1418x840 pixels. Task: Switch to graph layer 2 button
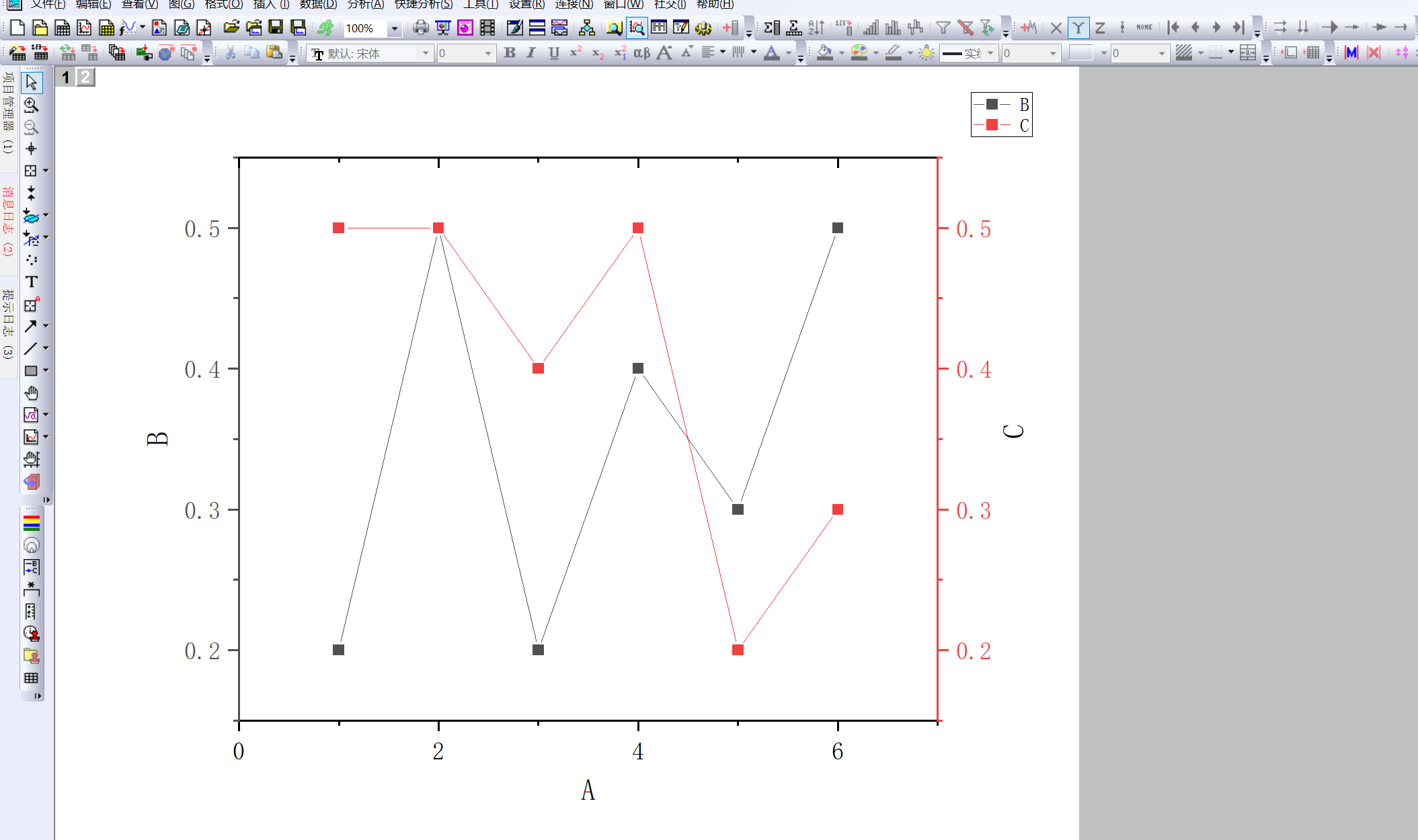85,77
